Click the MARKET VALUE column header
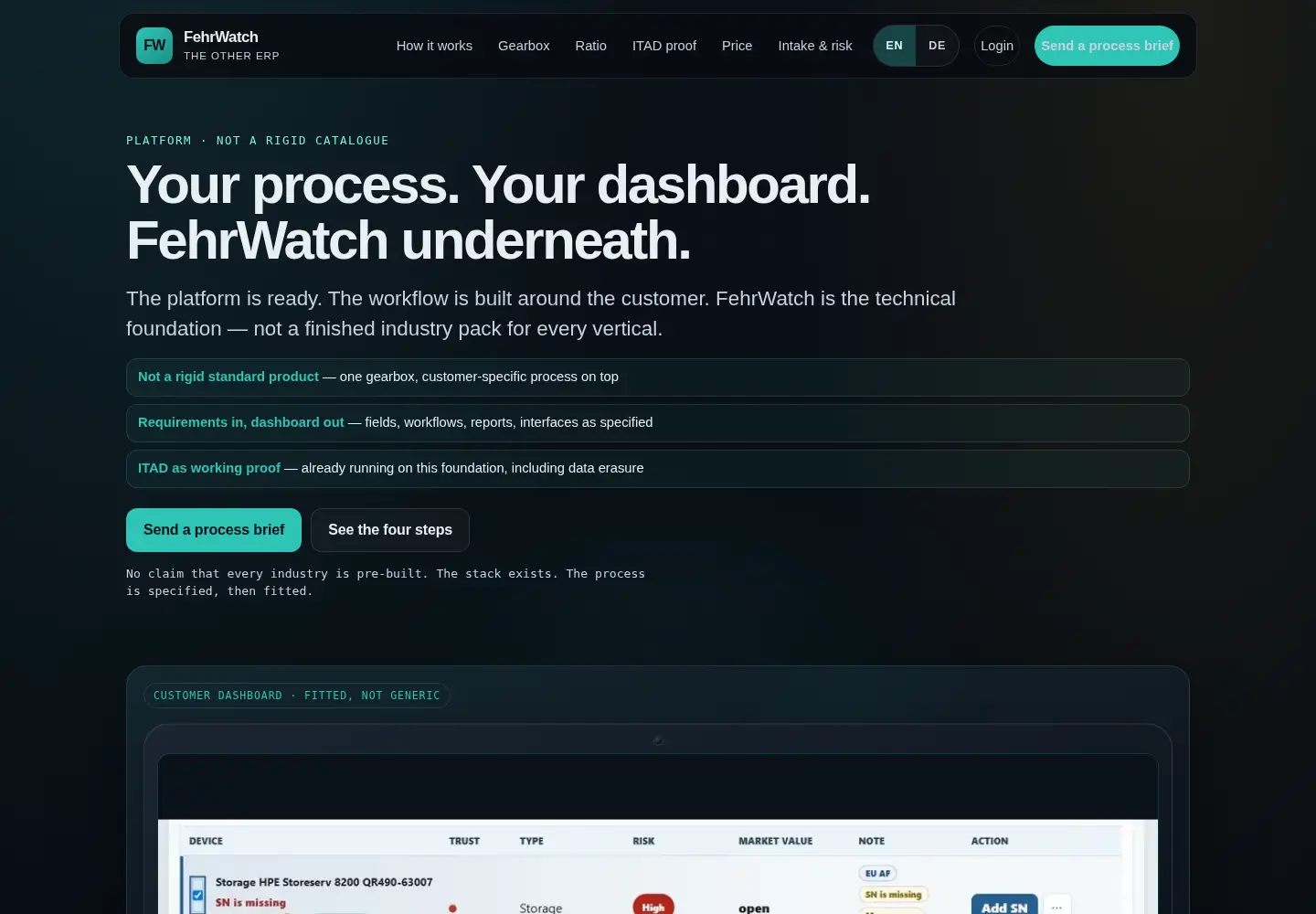1316x914 pixels. point(775,841)
